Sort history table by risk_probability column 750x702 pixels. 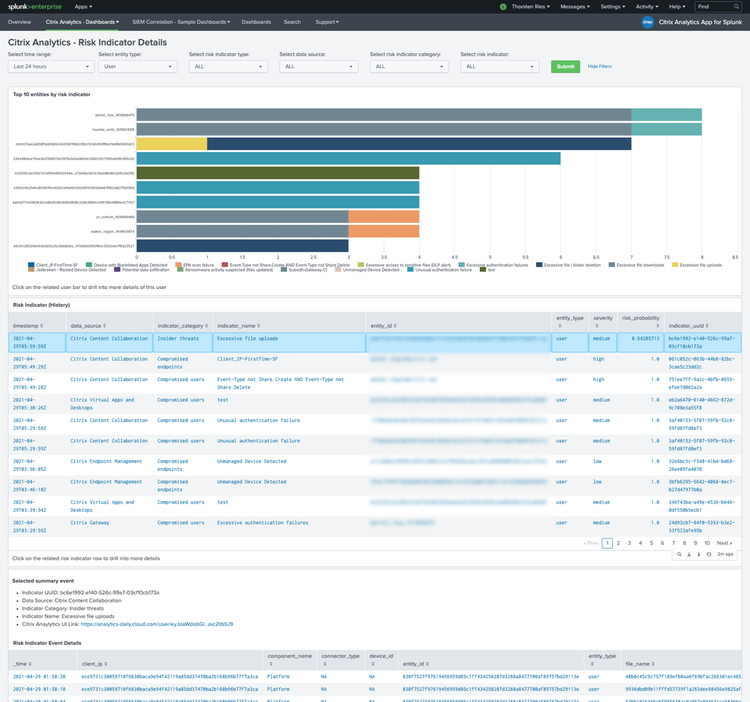tap(640, 321)
